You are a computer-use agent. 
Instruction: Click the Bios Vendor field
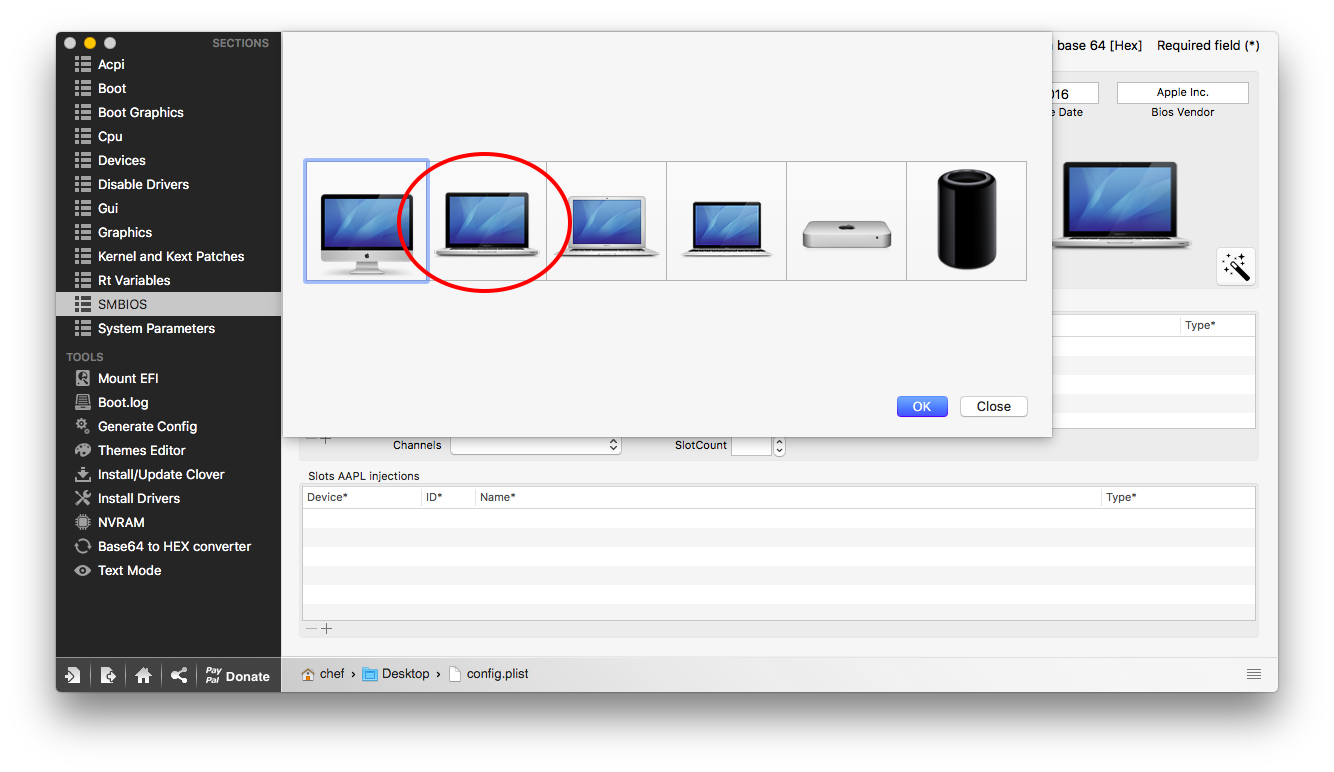pyautogui.click(x=1183, y=93)
